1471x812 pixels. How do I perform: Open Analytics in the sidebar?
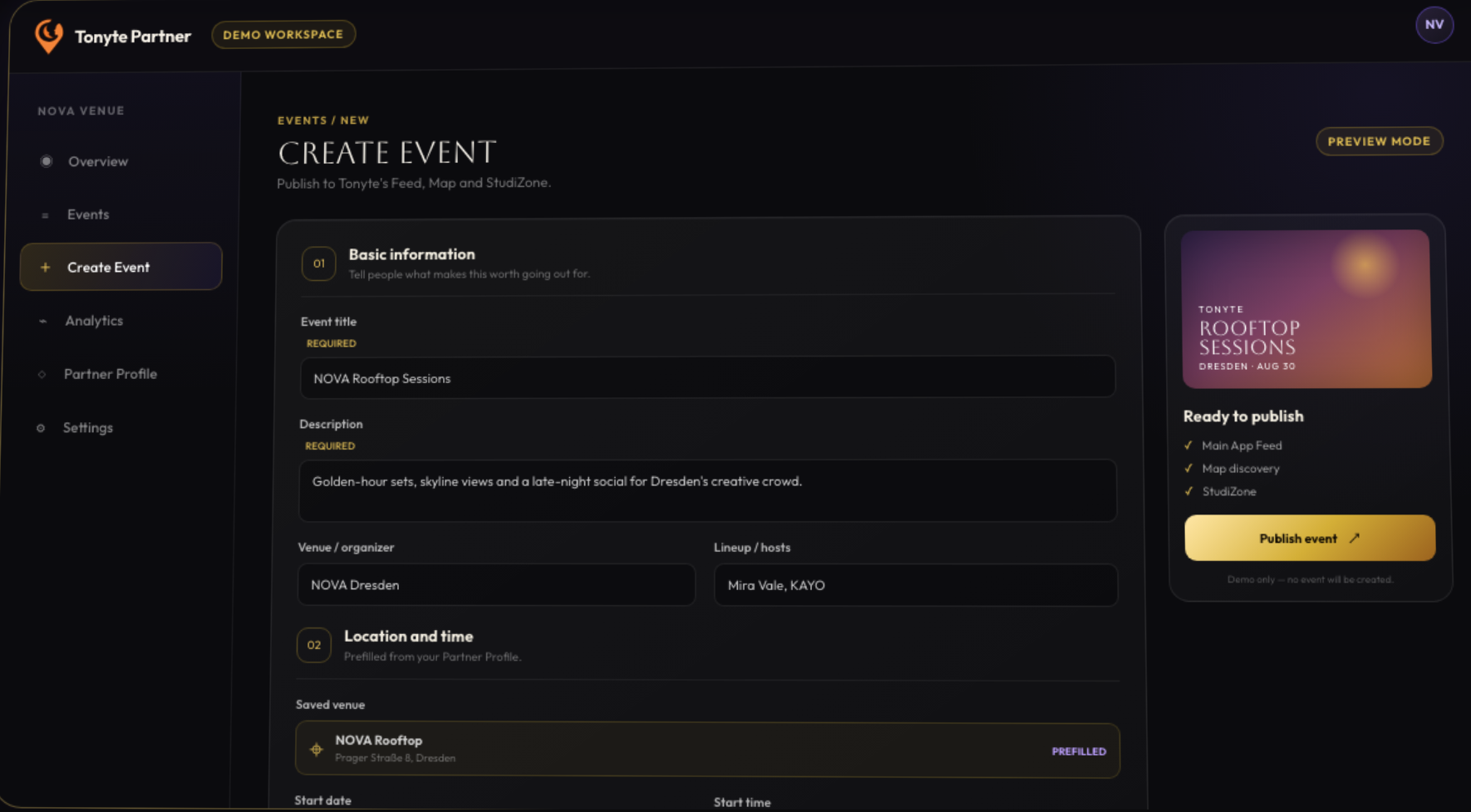[x=121, y=321]
